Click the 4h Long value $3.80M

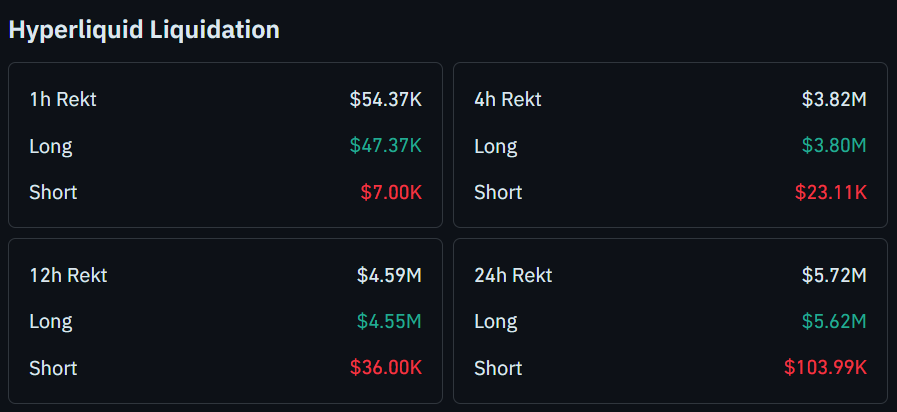[834, 145]
